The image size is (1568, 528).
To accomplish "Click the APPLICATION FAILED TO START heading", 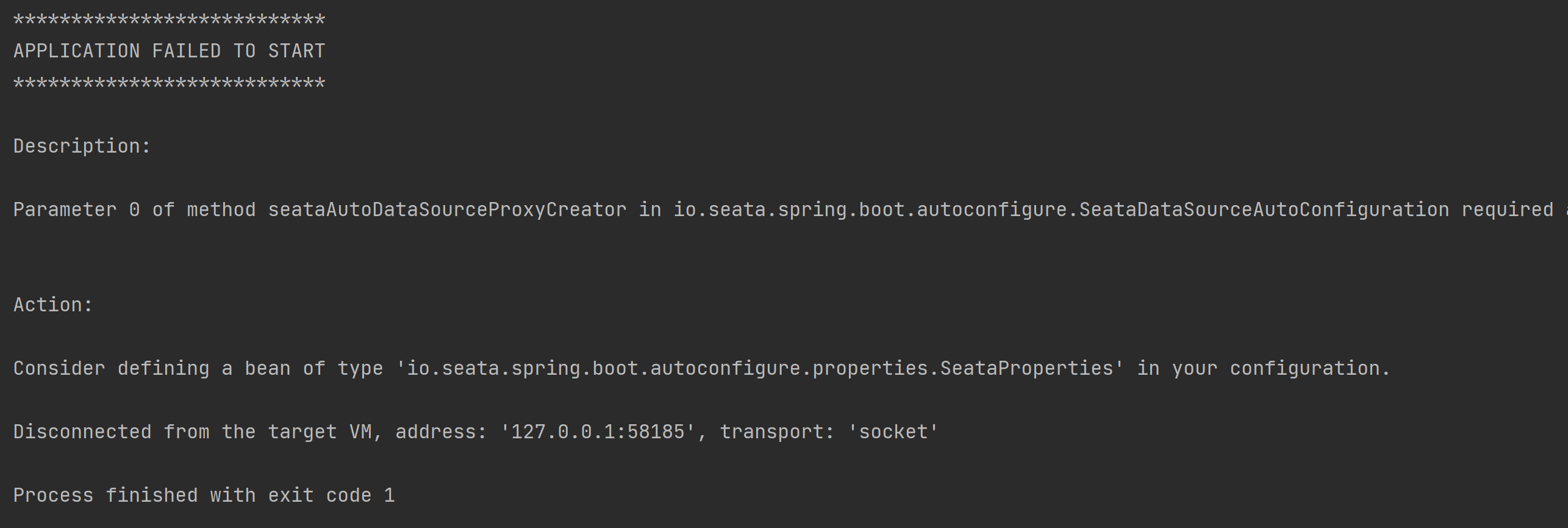I will point(169,51).
